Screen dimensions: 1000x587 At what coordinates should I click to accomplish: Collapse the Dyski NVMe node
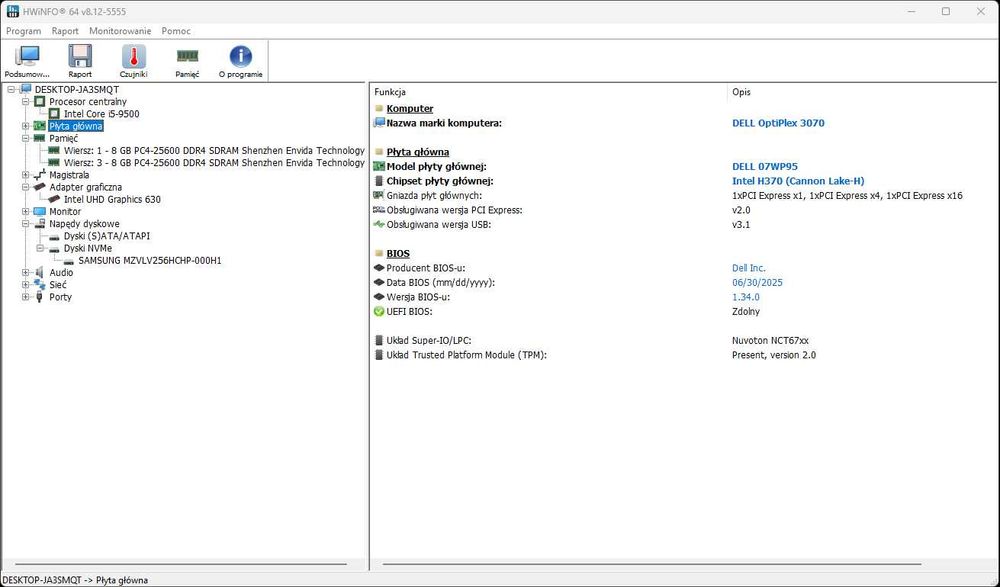40,248
